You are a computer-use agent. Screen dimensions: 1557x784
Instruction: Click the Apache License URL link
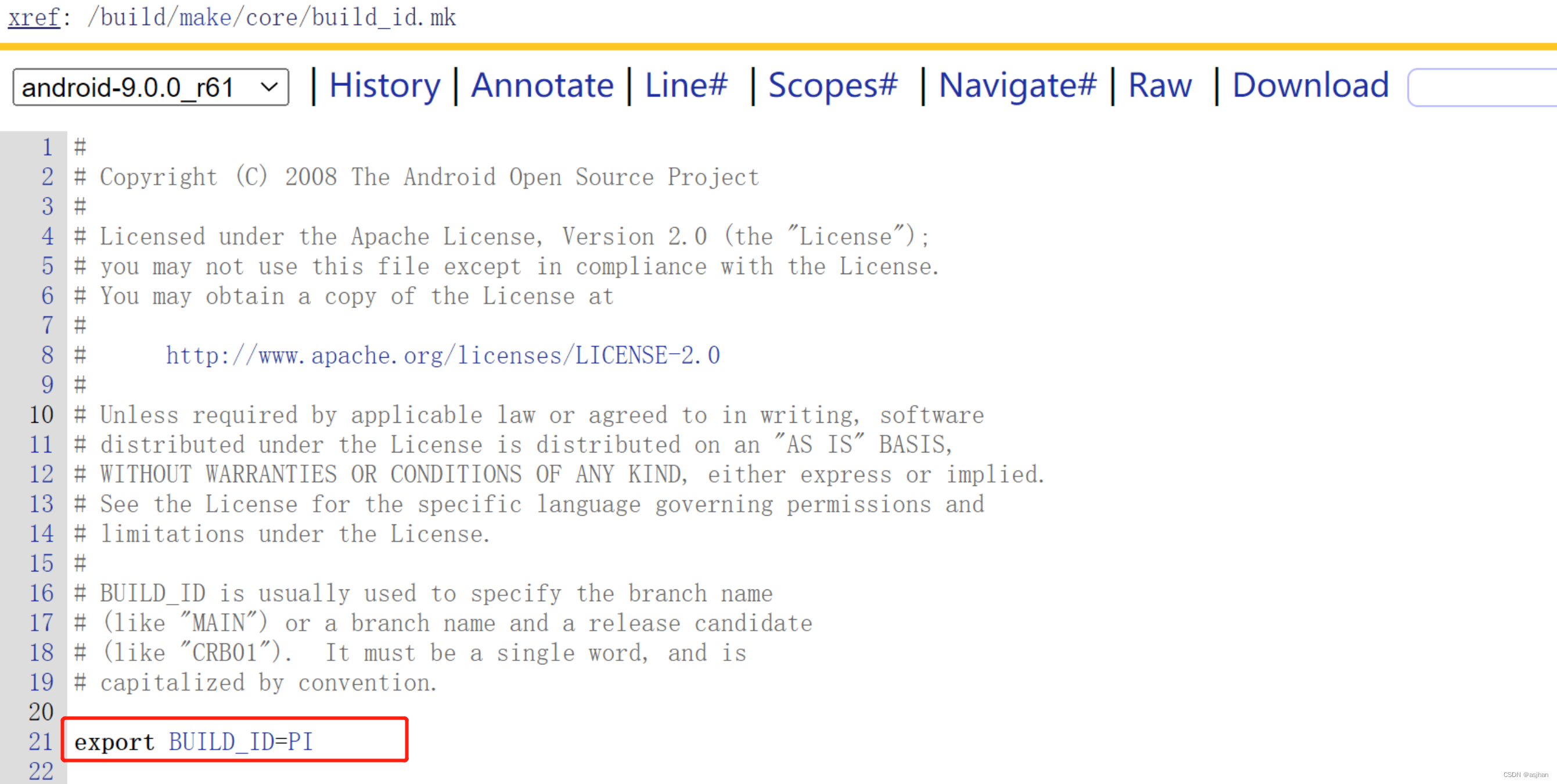pyautogui.click(x=444, y=355)
